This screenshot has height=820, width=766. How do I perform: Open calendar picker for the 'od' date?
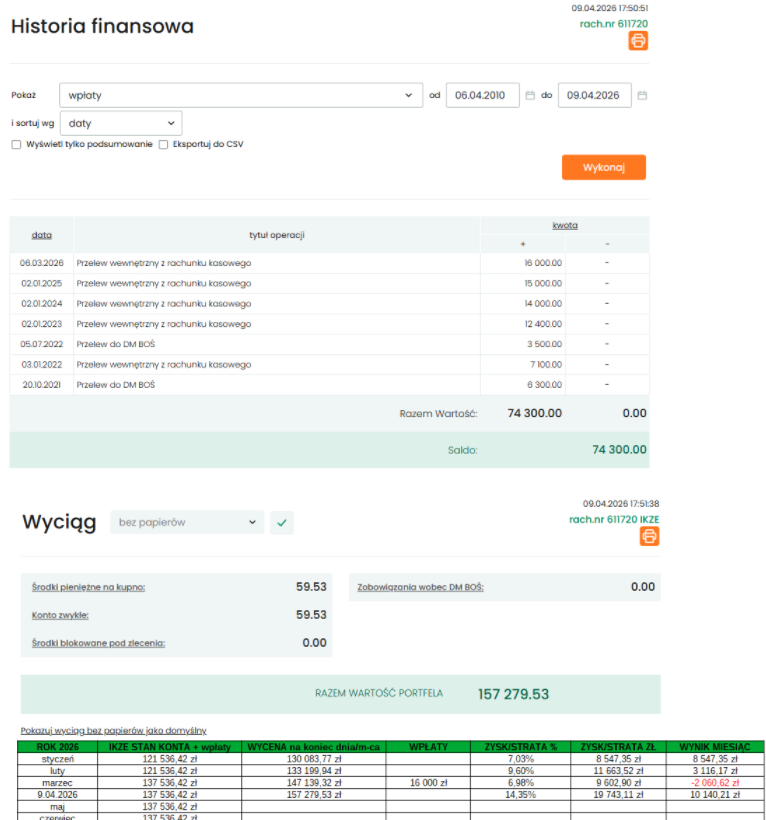point(530,95)
